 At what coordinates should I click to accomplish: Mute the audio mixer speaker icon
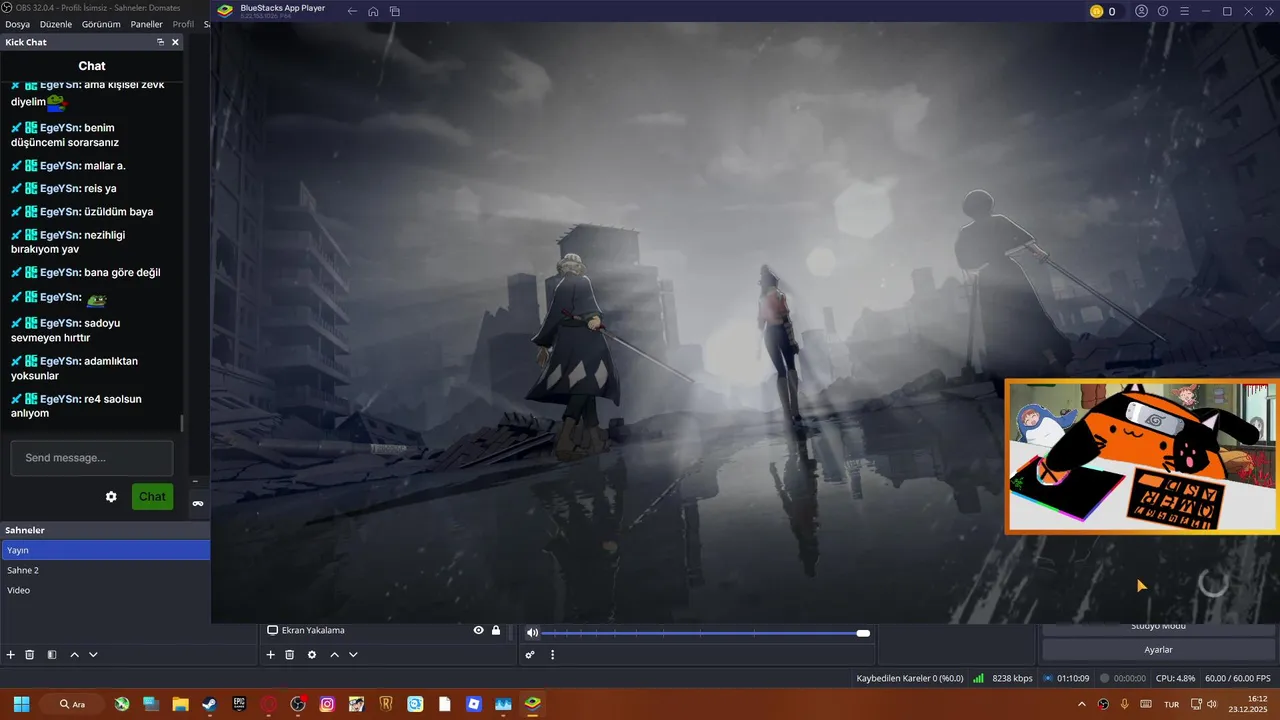point(532,633)
